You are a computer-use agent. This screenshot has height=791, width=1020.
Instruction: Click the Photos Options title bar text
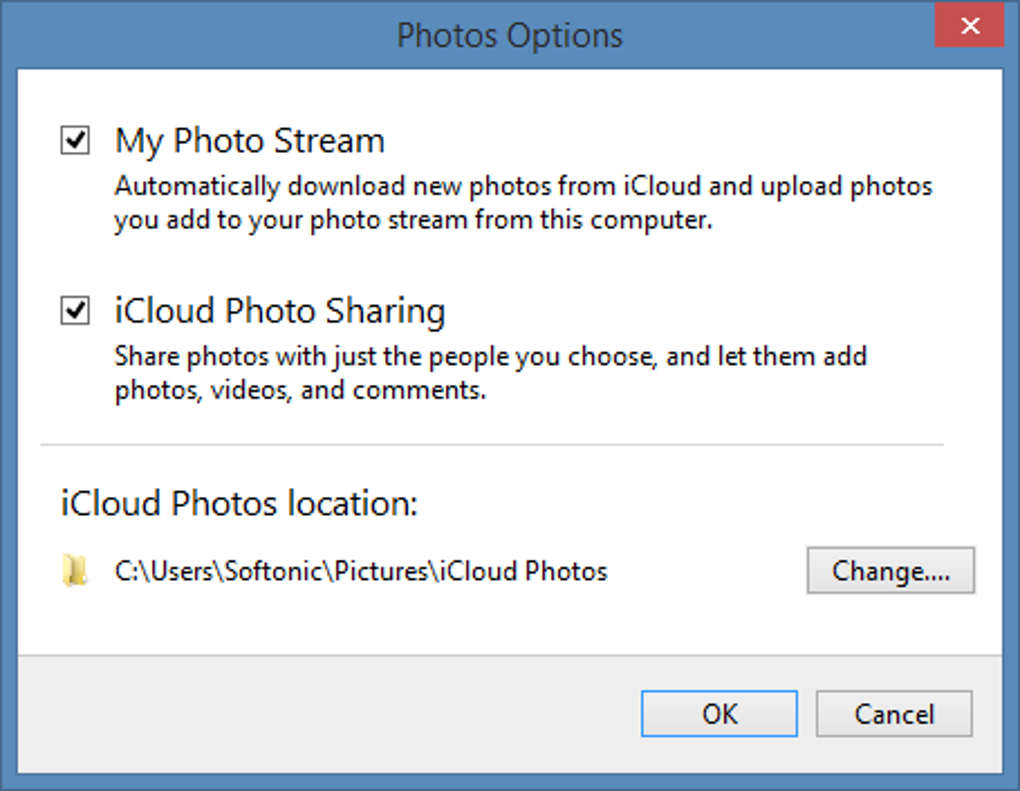coord(509,36)
